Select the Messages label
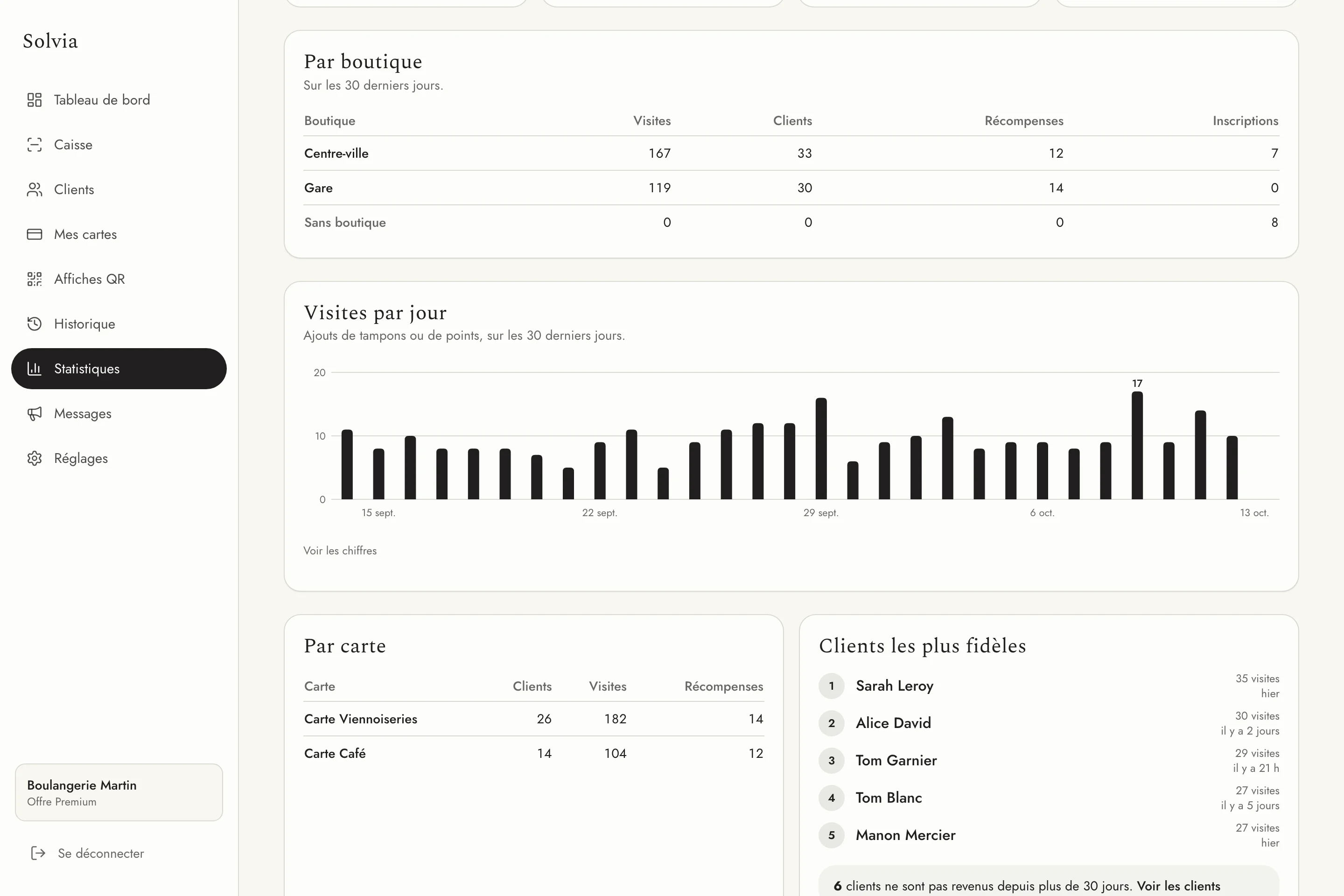The height and width of the screenshot is (896, 1344). point(82,414)
